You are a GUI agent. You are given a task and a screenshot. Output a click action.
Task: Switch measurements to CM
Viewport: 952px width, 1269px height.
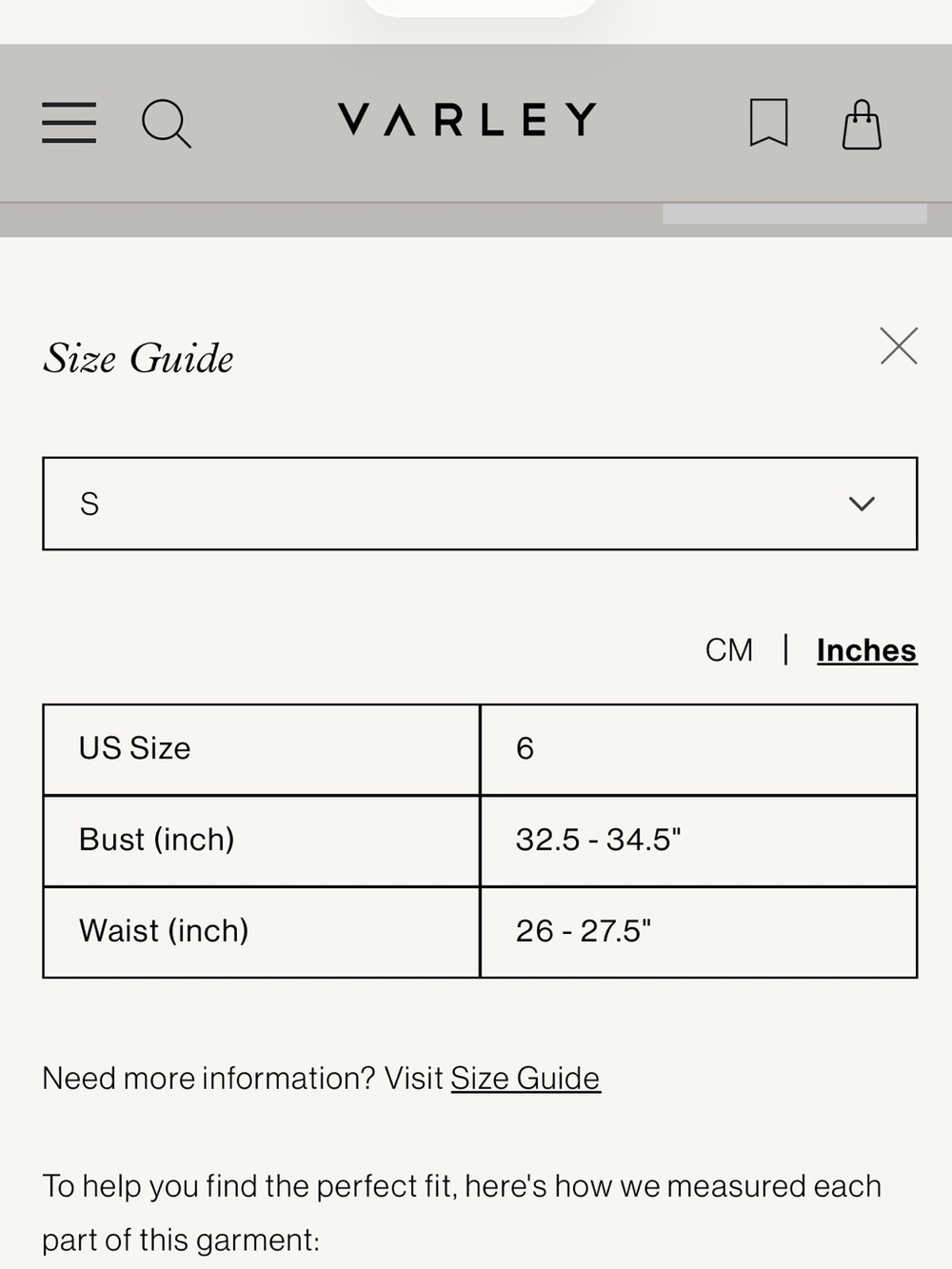coord(729,650)
